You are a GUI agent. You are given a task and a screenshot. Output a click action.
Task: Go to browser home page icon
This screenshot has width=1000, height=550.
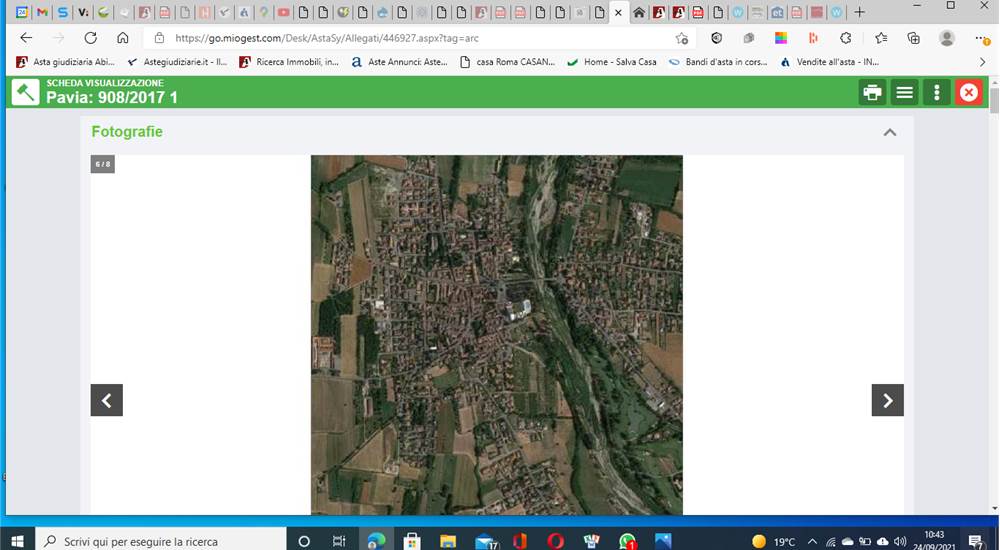click(x=122, y=38)
